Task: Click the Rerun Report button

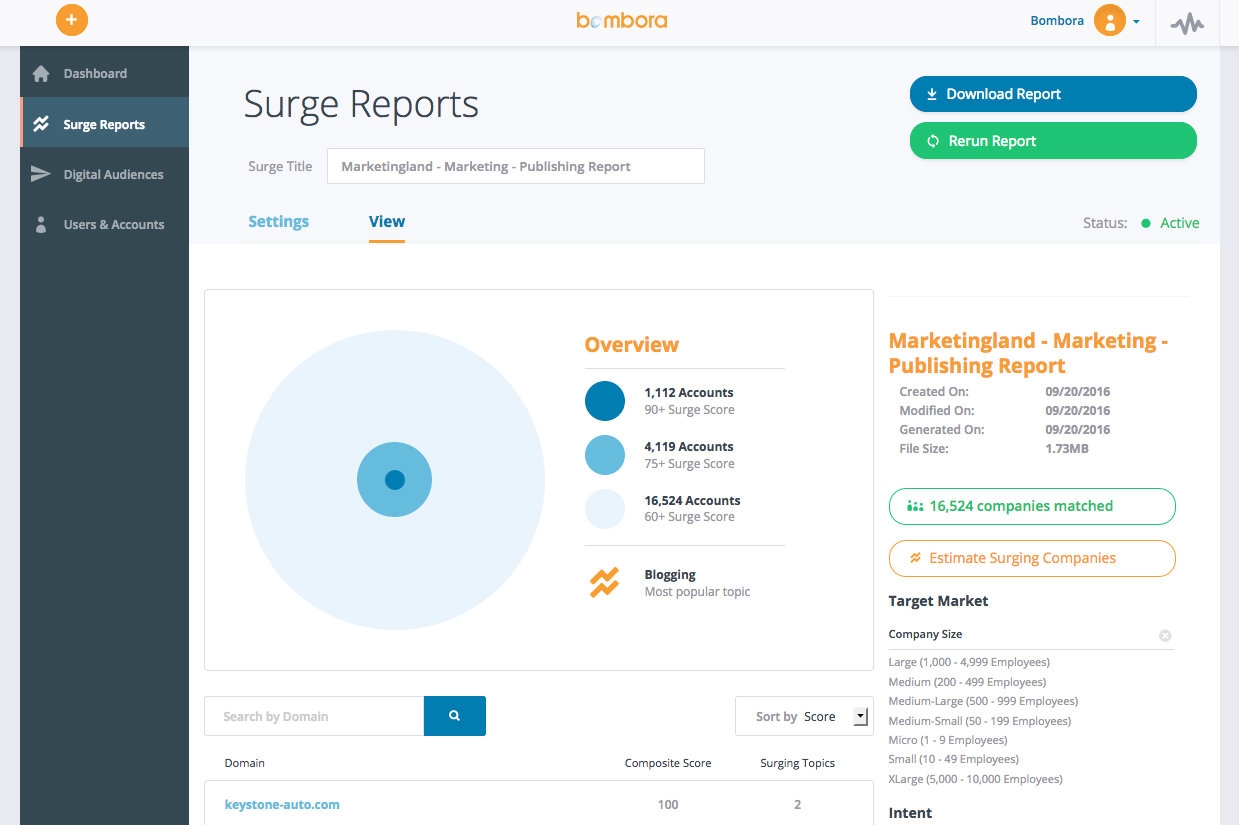Action: tap(1053, 141)
